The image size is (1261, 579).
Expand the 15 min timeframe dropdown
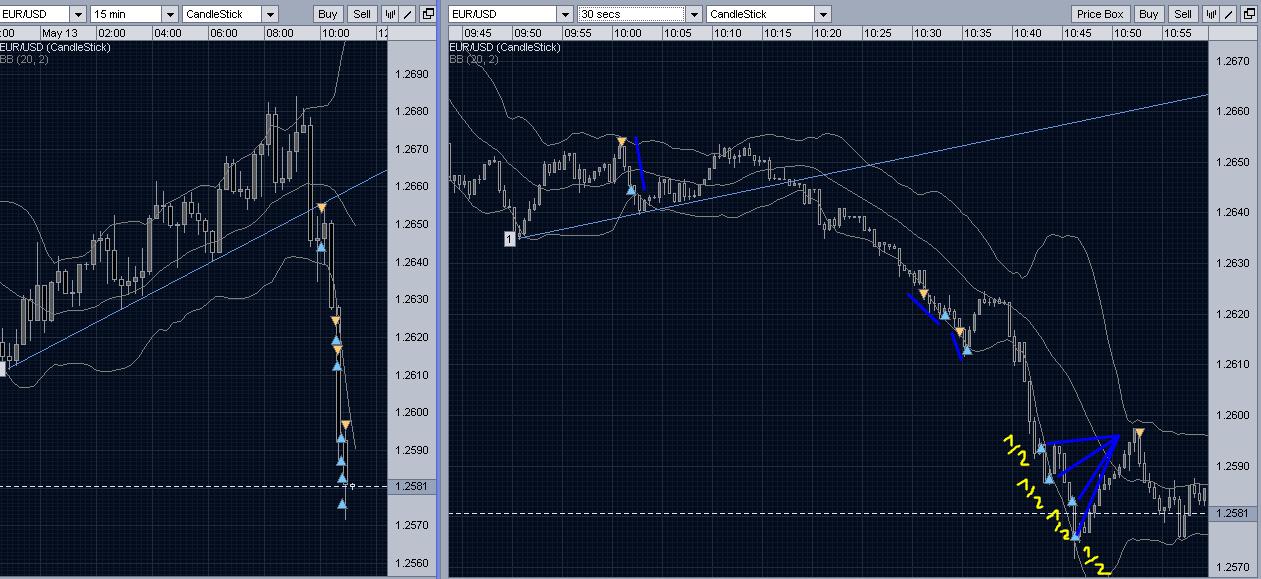[x=170, y=14]
